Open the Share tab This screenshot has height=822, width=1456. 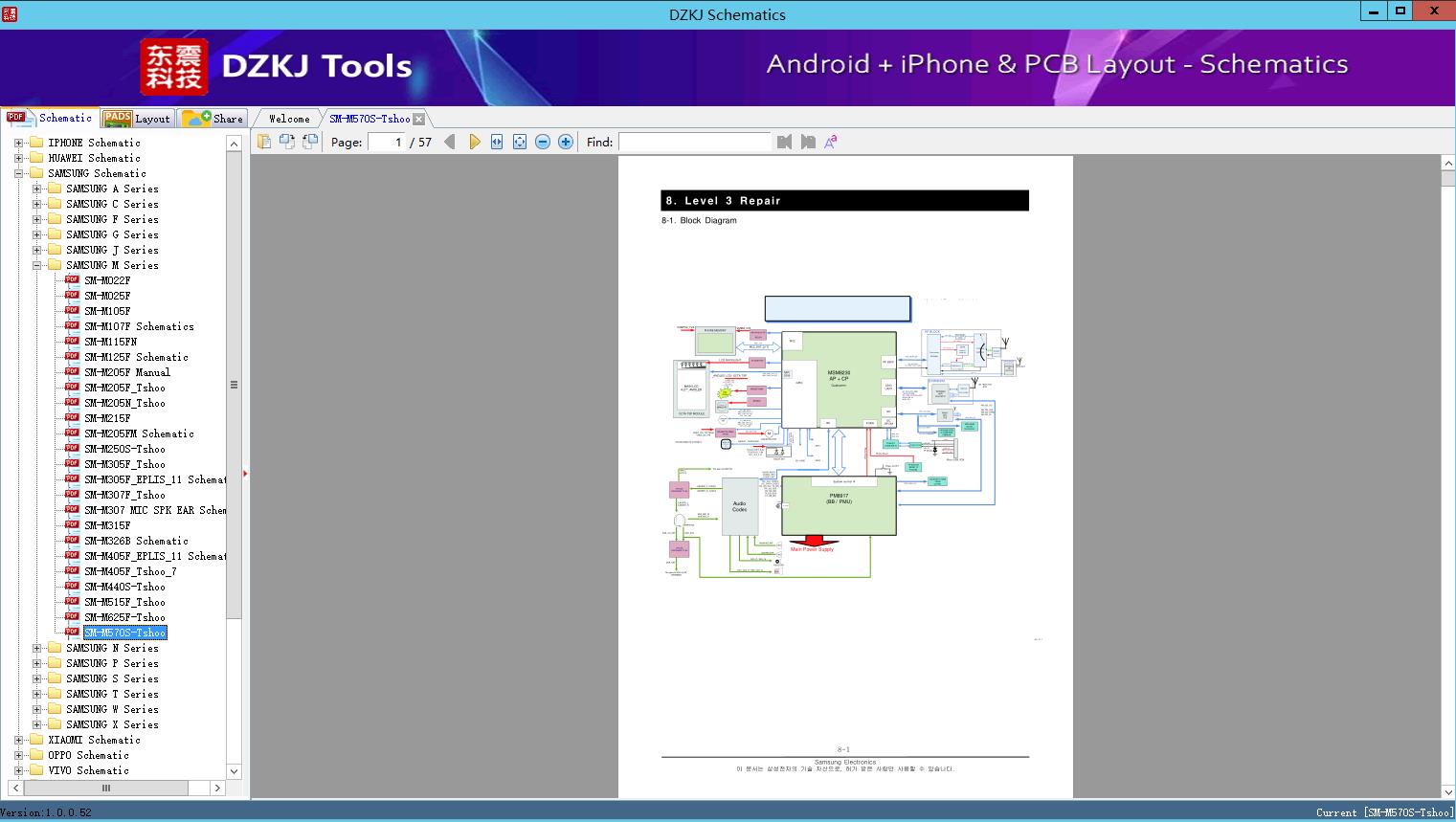coord(213,119)
